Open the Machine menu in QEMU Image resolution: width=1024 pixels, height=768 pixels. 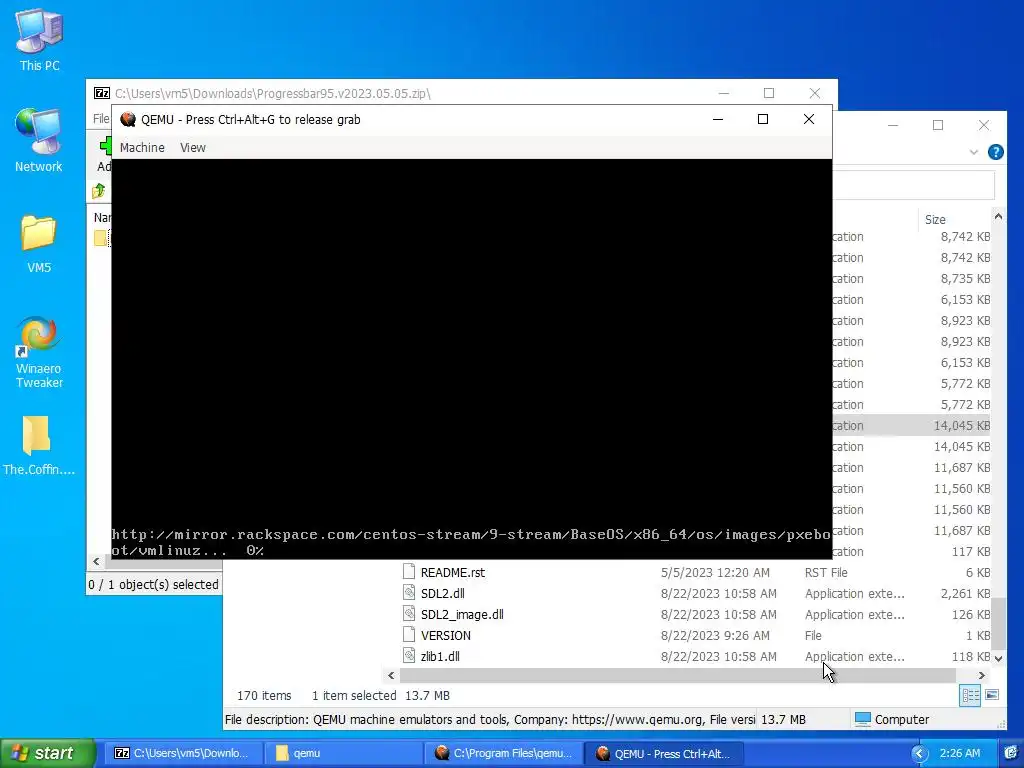142,148
